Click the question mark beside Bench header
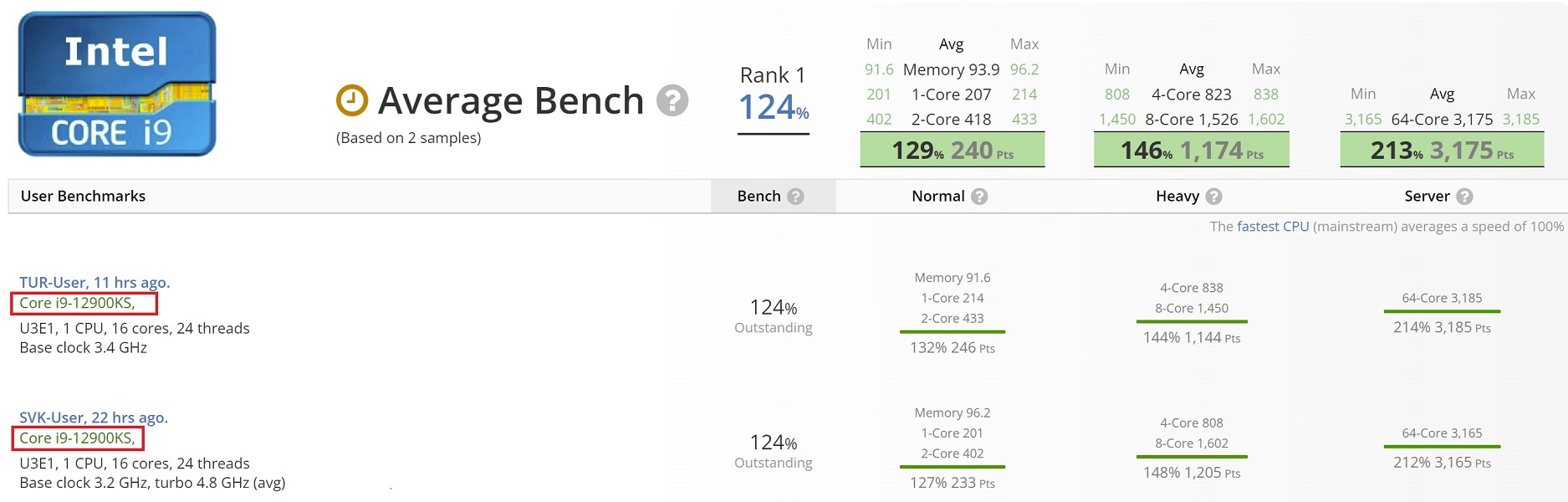 pos(795,197)
